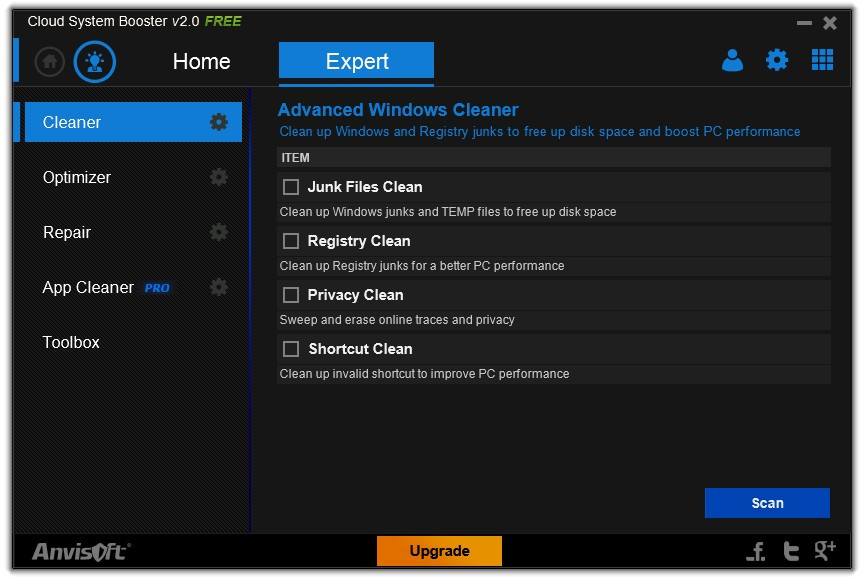
Task: Click the Repair settings gear icon
Action: point(219,232)
